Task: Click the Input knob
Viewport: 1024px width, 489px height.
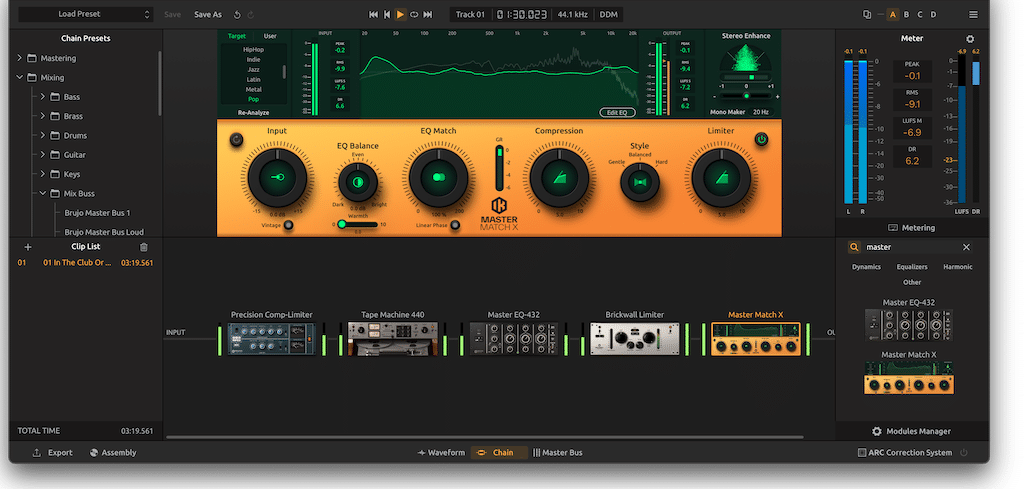Action: click(276, 177)
